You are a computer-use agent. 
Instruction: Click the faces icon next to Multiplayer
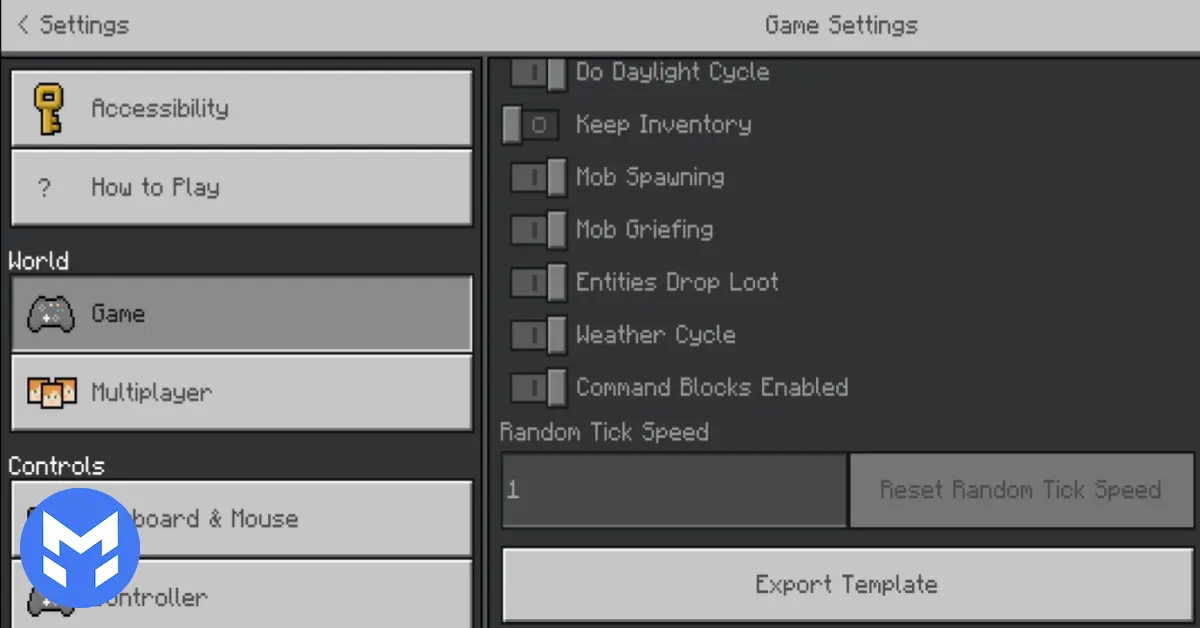(52, 392)
